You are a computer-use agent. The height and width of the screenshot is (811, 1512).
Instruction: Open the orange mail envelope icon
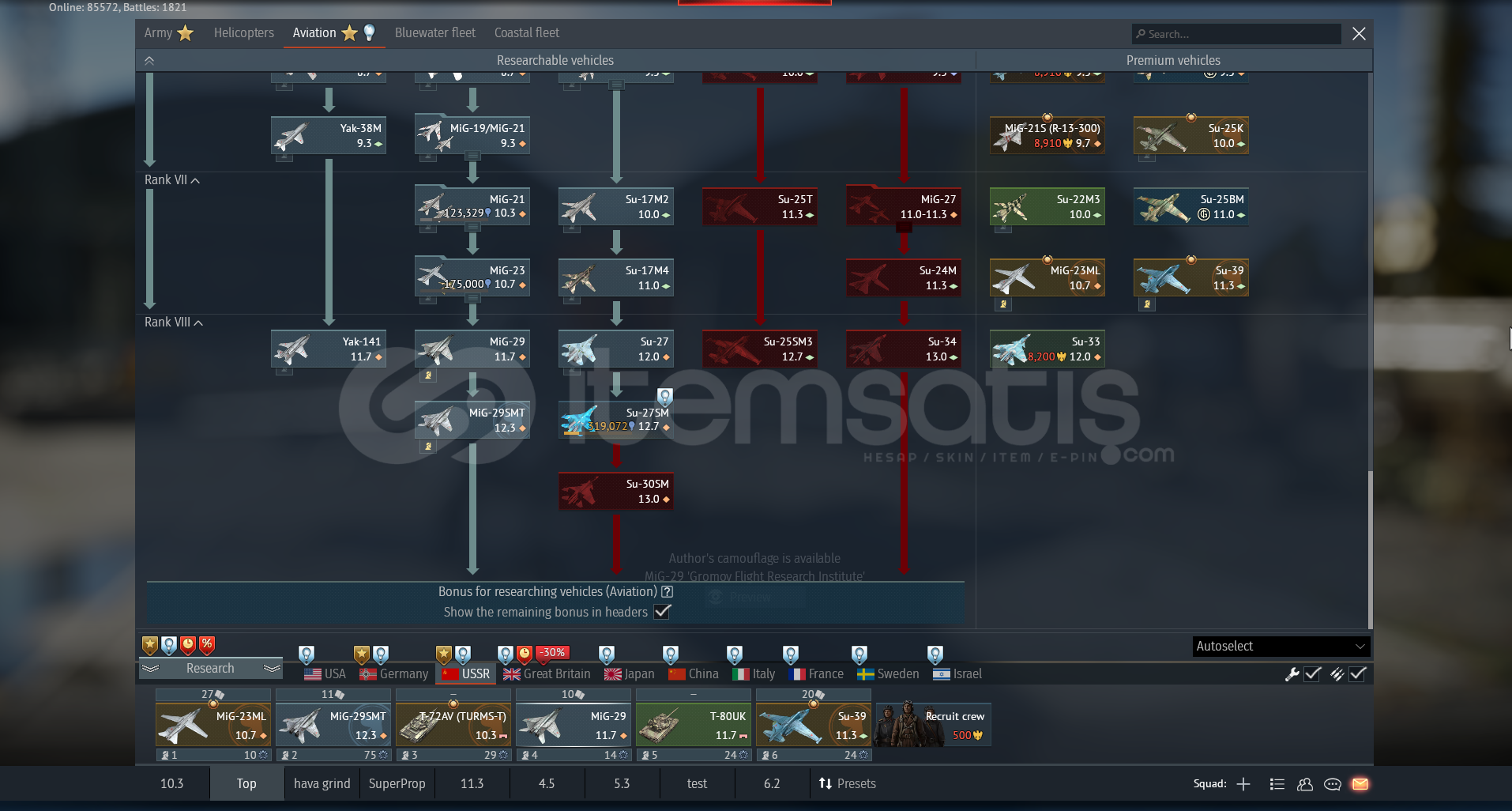[1360, 784]
